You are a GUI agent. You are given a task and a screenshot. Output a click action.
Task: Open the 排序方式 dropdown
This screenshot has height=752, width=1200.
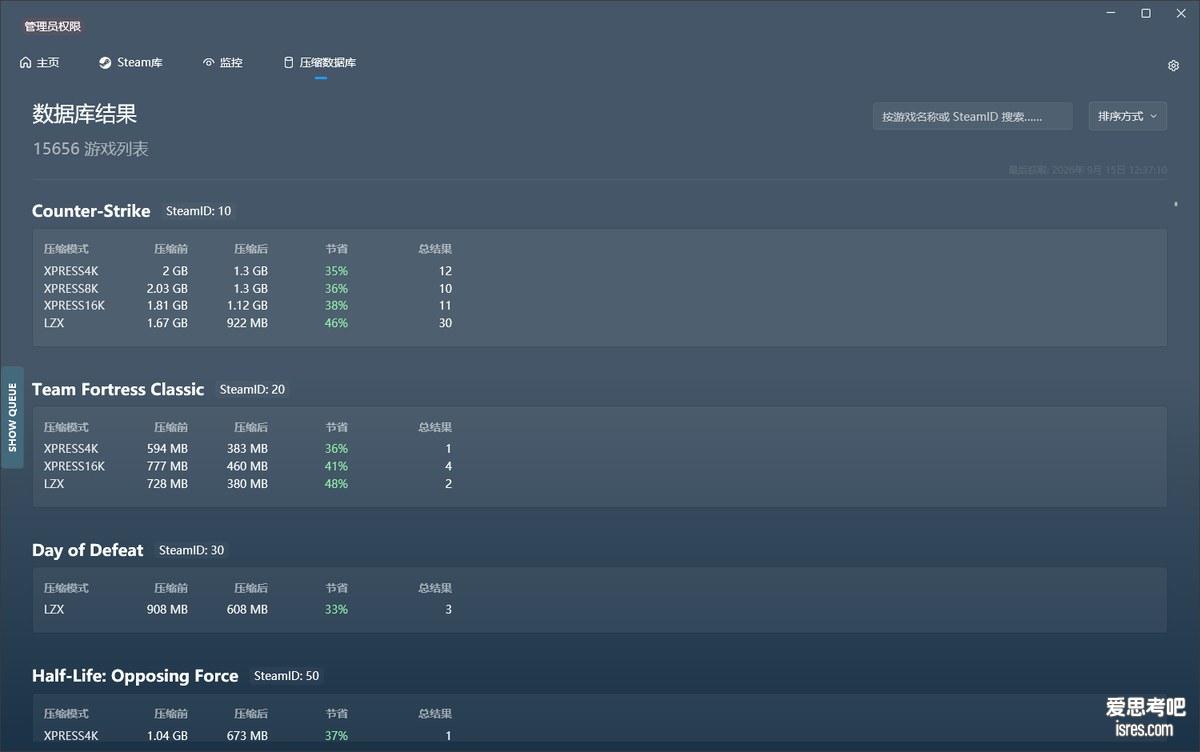1127,116
